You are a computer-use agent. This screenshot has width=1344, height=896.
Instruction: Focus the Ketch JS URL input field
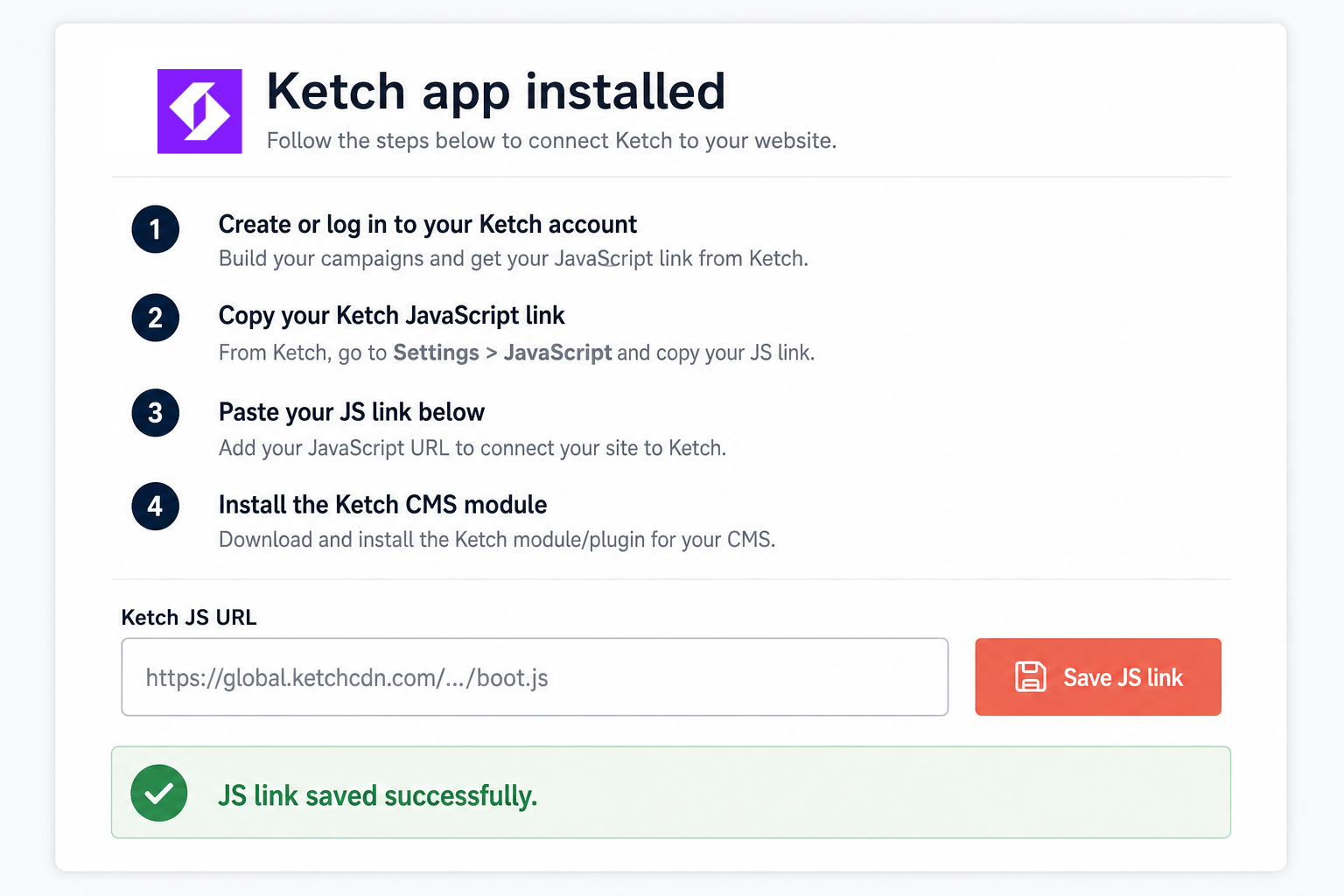point(535,676)
